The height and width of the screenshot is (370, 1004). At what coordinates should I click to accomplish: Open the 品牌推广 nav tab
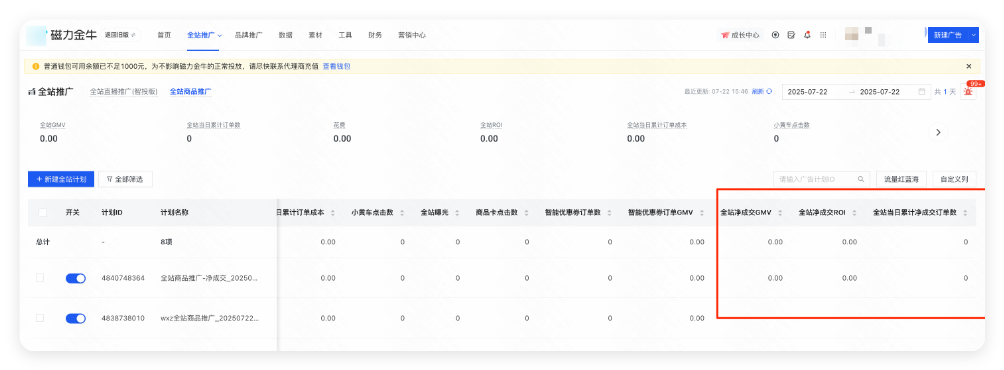click(248, 35)
